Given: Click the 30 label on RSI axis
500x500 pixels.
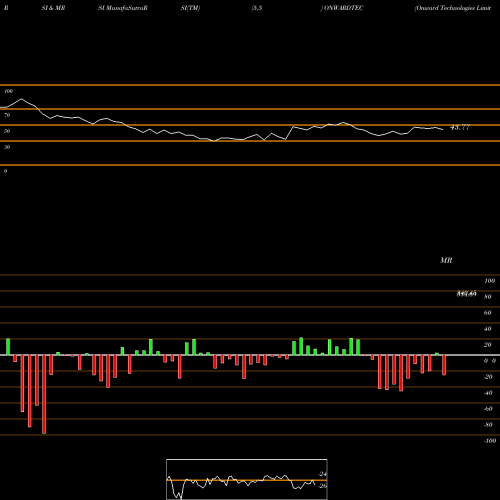Looking at the screenshot, I should (x=7, y=147).
